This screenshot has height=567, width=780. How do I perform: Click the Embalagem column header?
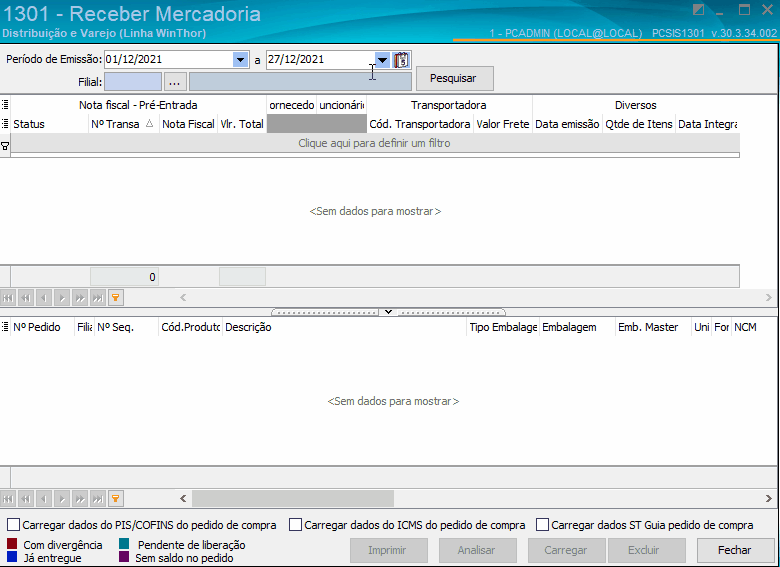[x=578, y=327]
